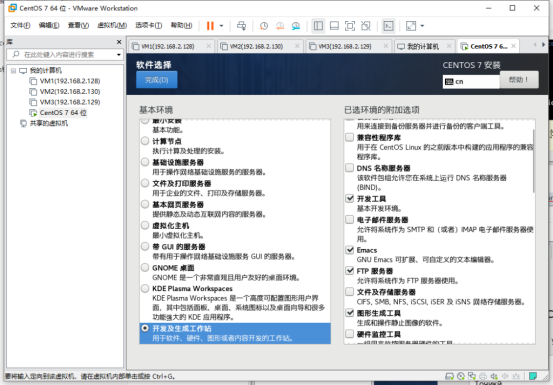The width and height of the screenshot is (553, 385).
Task: Enter full screen mode icon
Action: (x=350, y=26)
